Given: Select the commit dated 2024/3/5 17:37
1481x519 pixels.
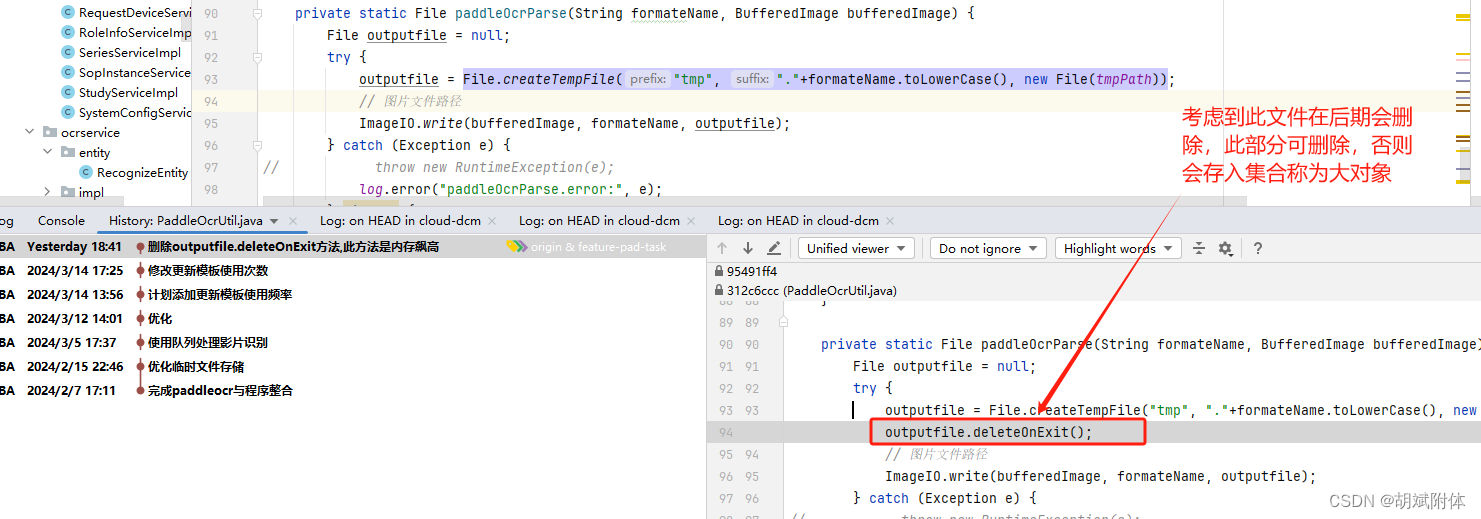Looking at the screenshot, I should [353, 342].
